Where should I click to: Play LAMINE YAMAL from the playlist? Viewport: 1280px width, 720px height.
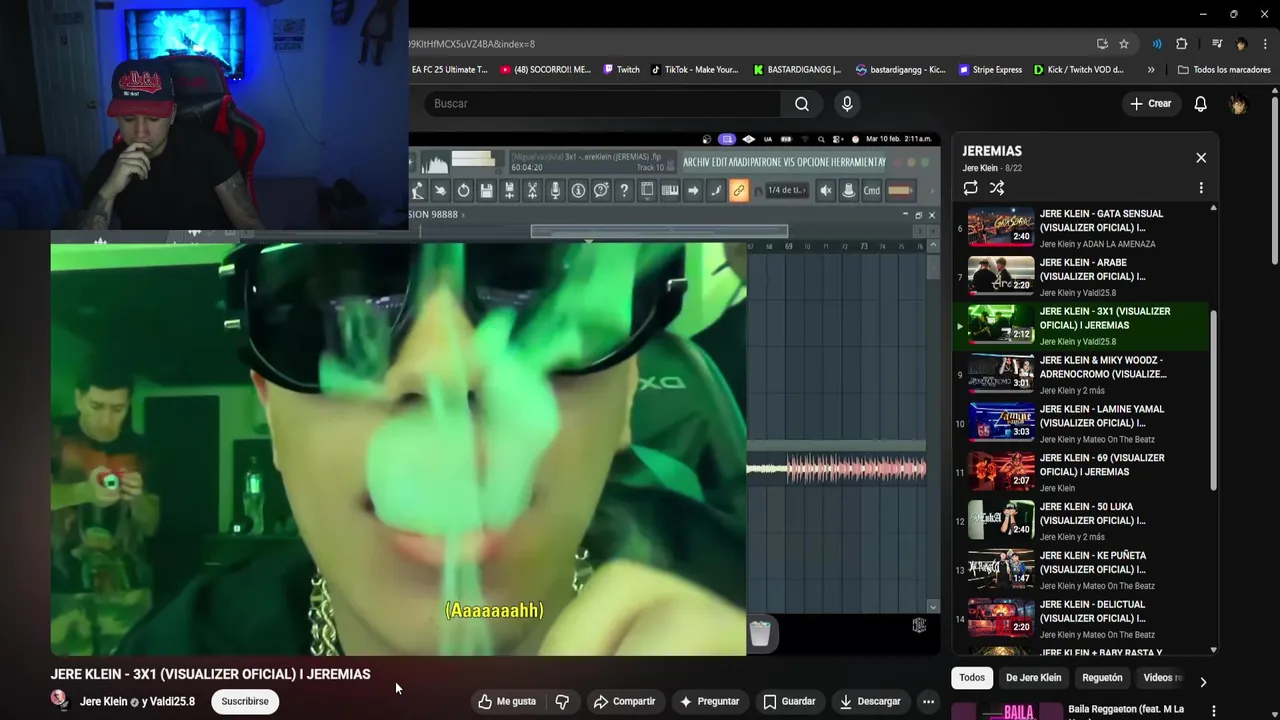[x=1080, y=424]
